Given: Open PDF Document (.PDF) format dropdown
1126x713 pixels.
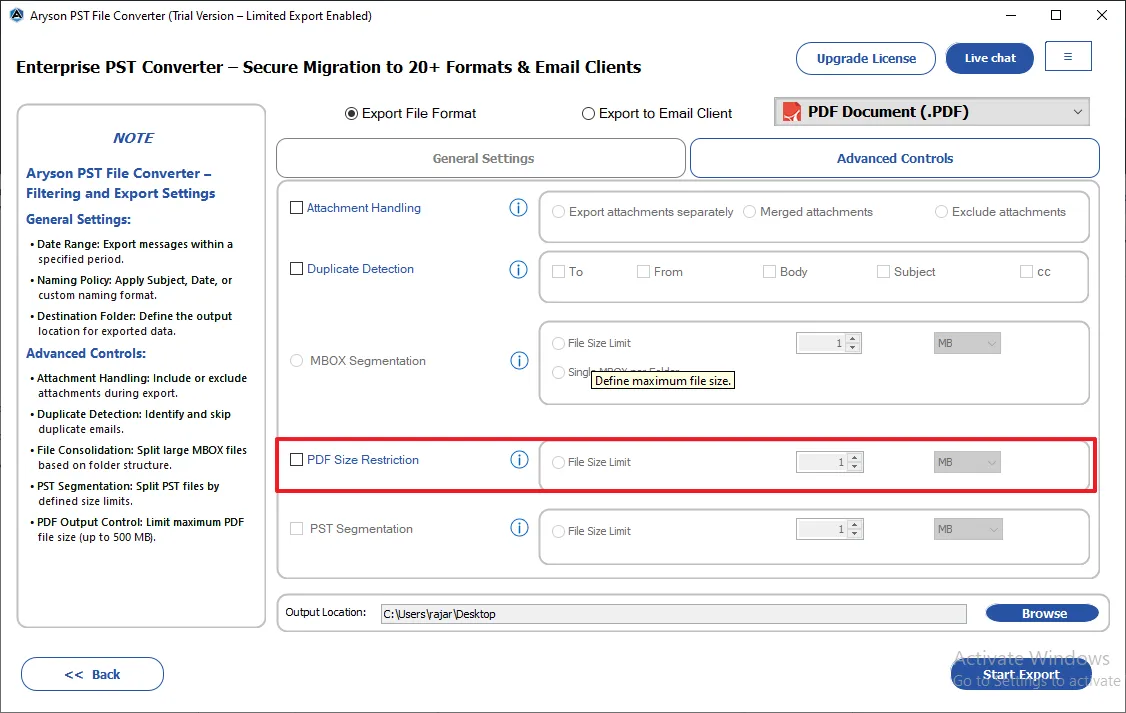Looking at the screenshot, I should click(x=931, y=112).
